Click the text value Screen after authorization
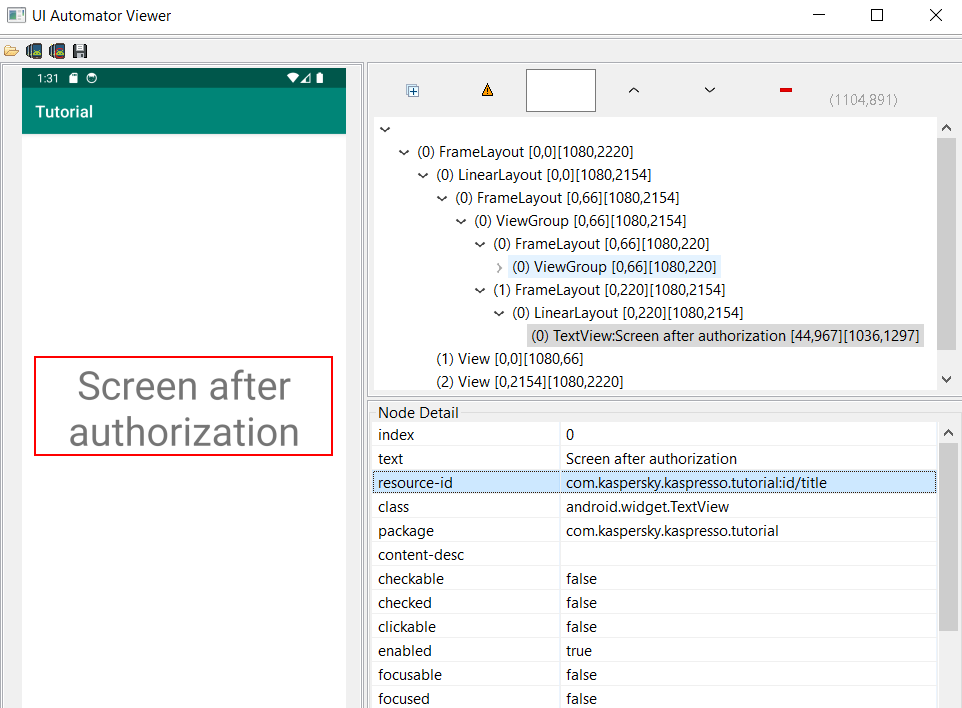962x708 pixels. tap(651, 459)
